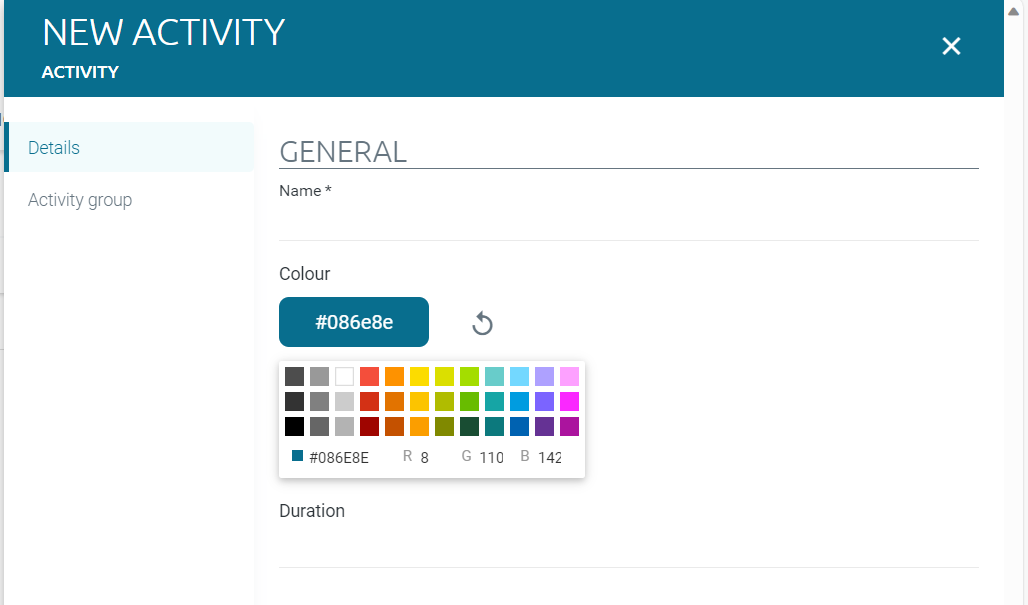Pick the dark blue swatch in bottom row
This screenshot has height=605, width=1028.
[x=519, y=426]
